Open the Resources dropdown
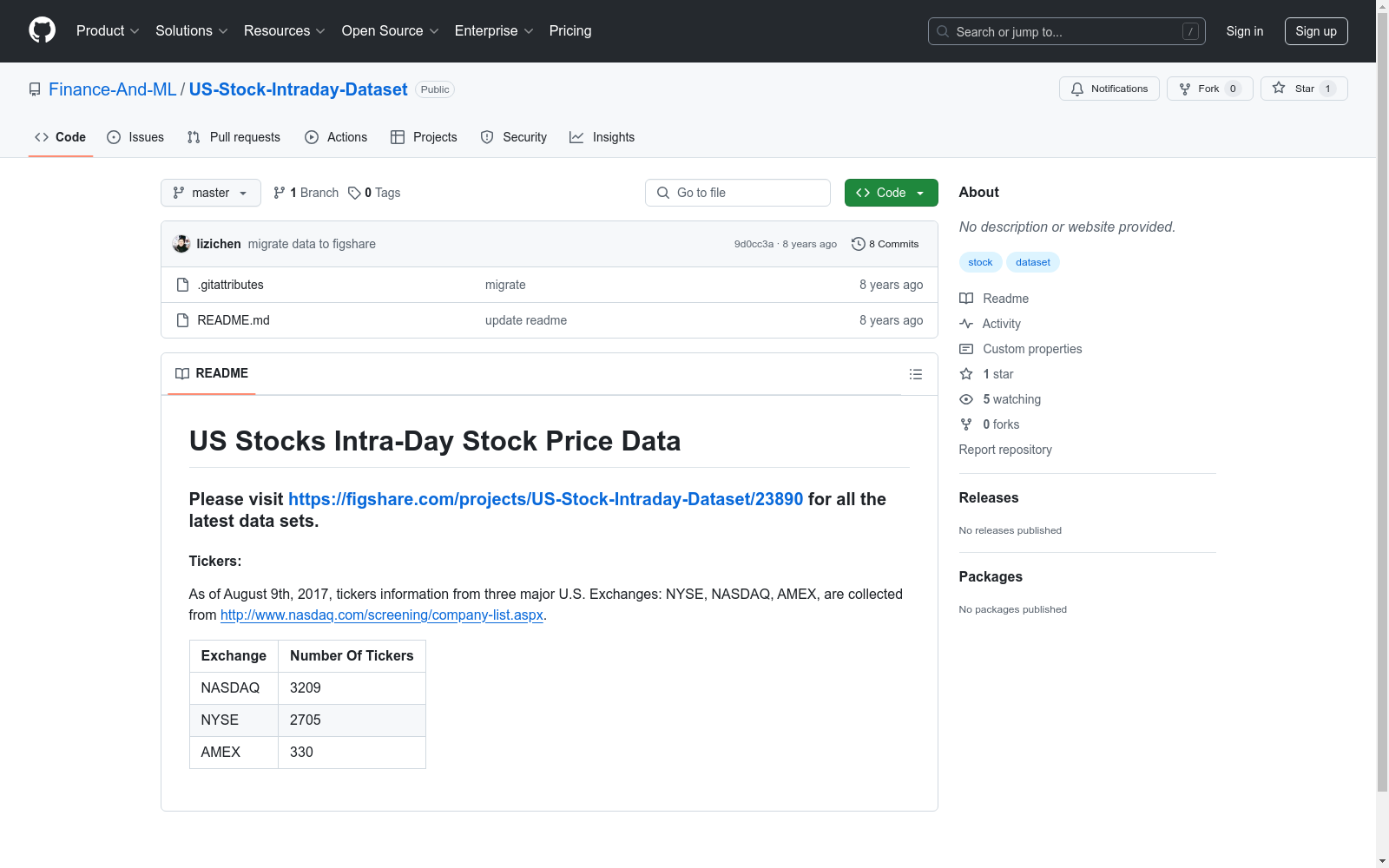Viewport: 1389px width, 868px height. point(285,31)
